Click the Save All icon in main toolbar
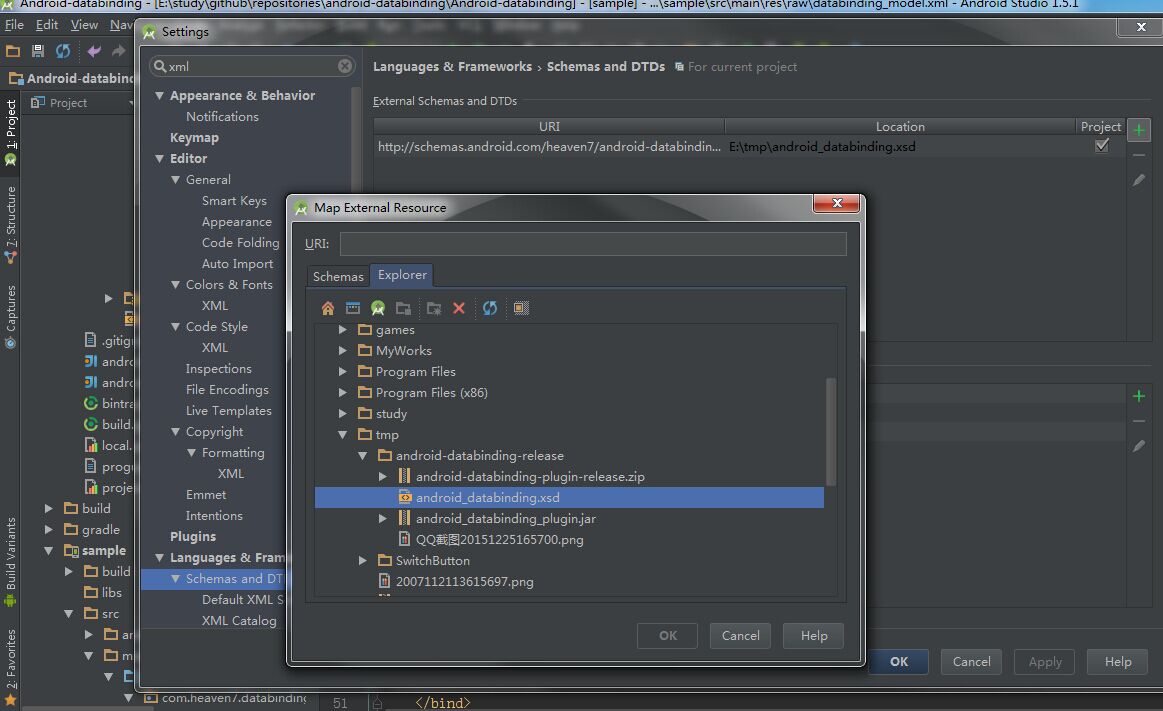 38,50
